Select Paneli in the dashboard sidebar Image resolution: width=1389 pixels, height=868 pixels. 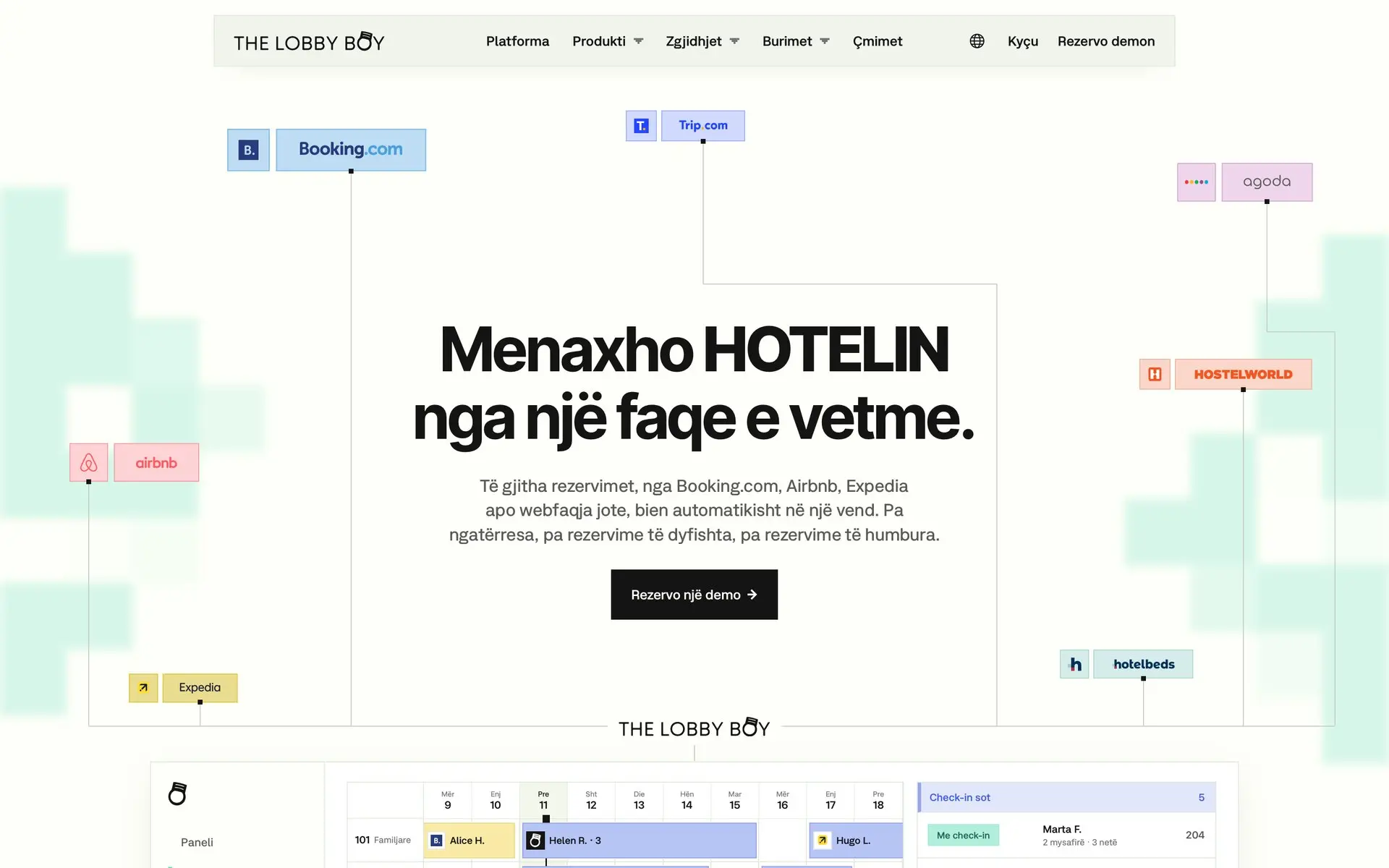(197, 842)
